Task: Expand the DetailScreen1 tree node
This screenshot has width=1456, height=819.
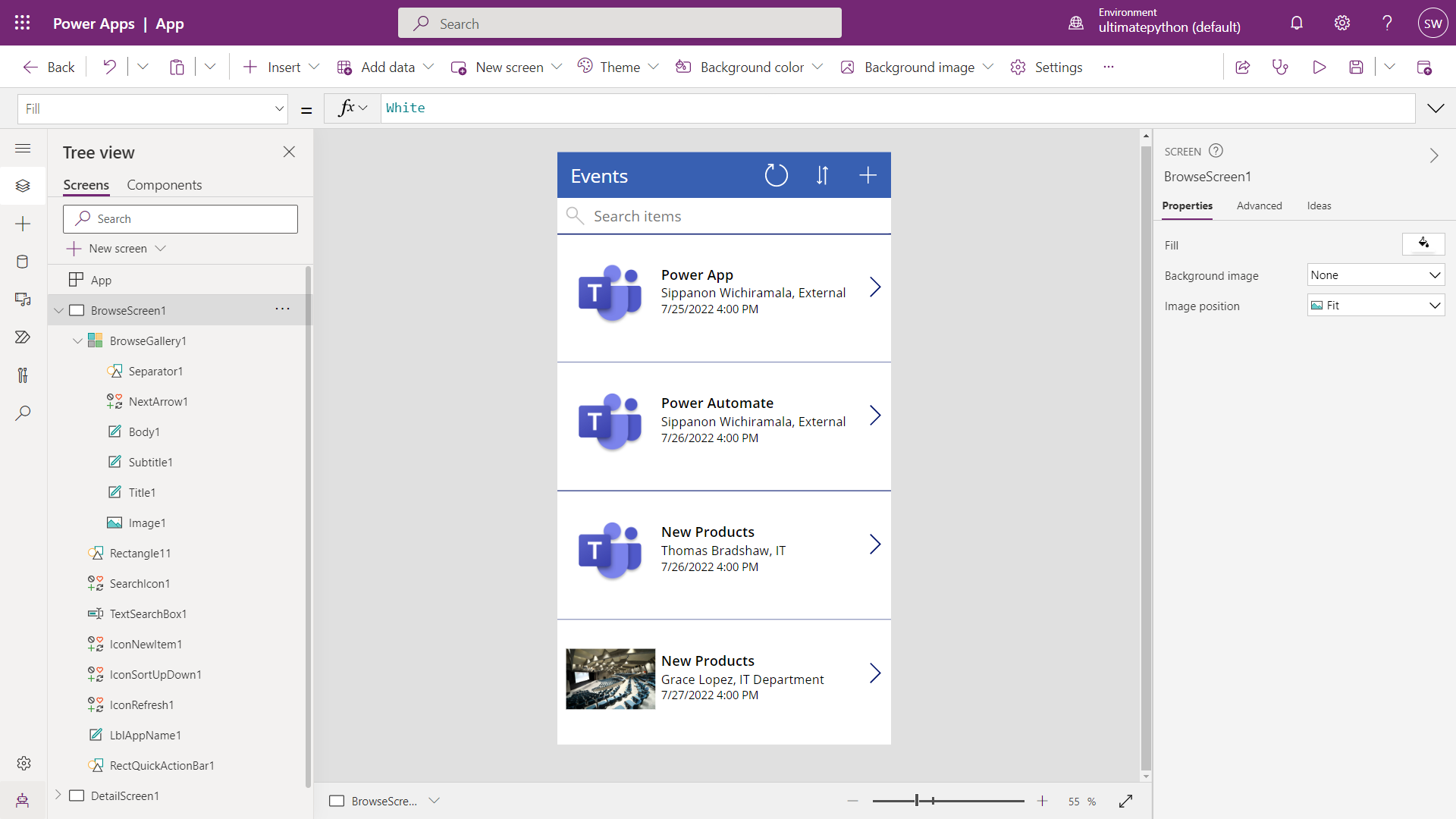Action: pos(58,795)
